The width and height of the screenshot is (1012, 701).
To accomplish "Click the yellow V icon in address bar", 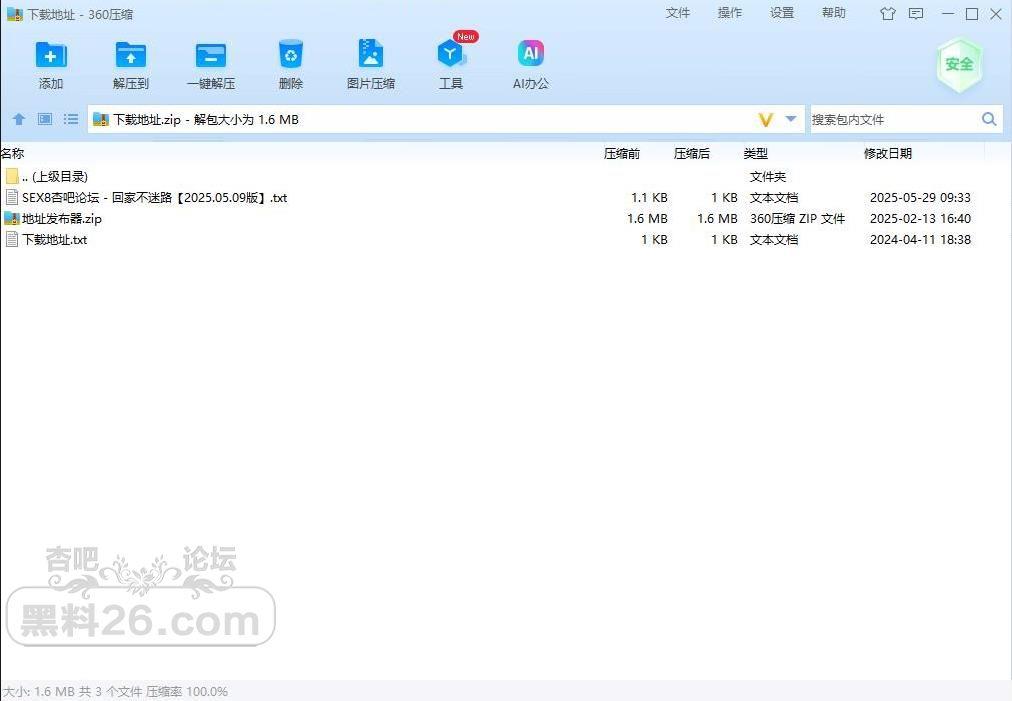I will 766,119.
